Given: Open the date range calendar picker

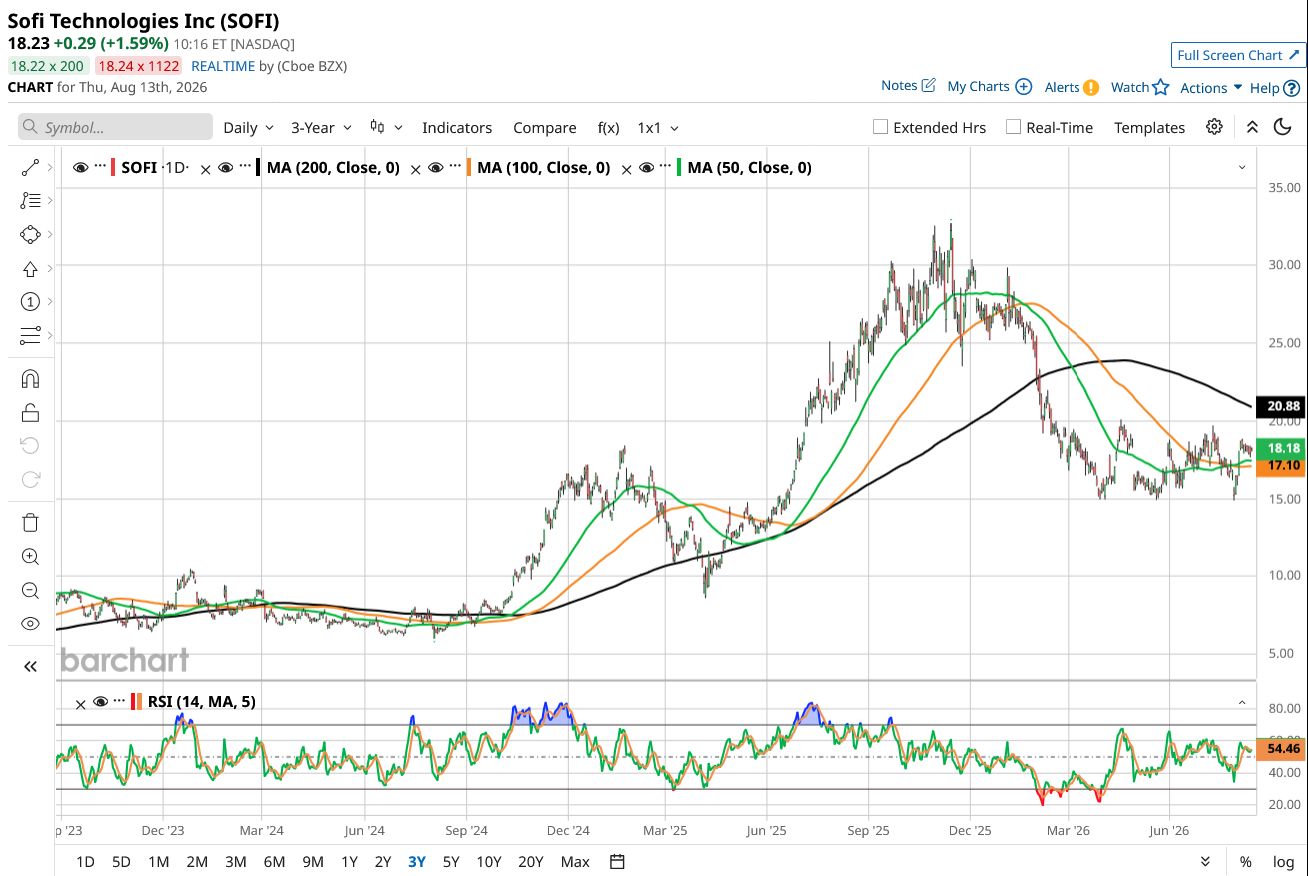Looking at the screenshot, I should (x=617, y=862).
